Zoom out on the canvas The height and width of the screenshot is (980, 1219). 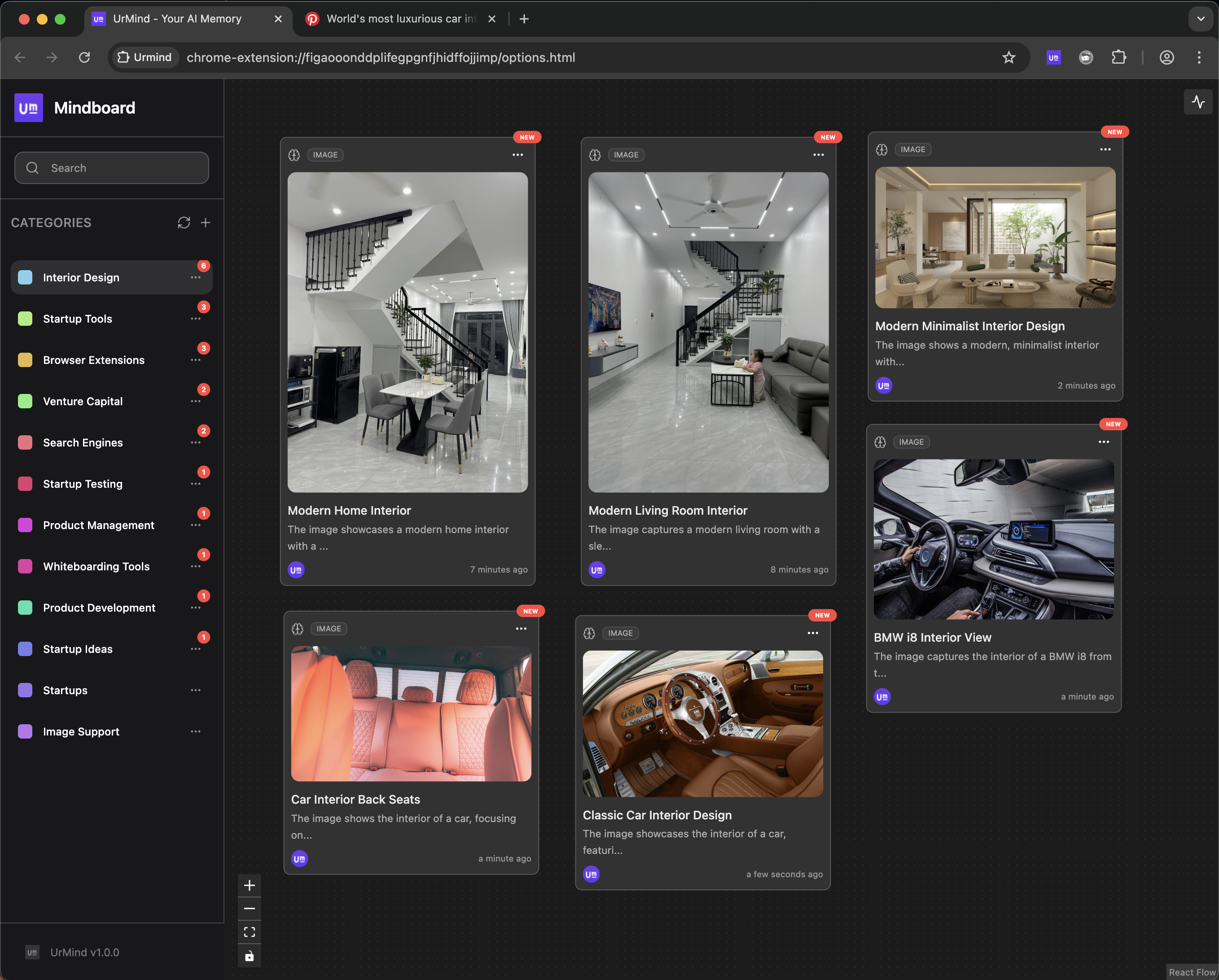click(x=250, y=908)
